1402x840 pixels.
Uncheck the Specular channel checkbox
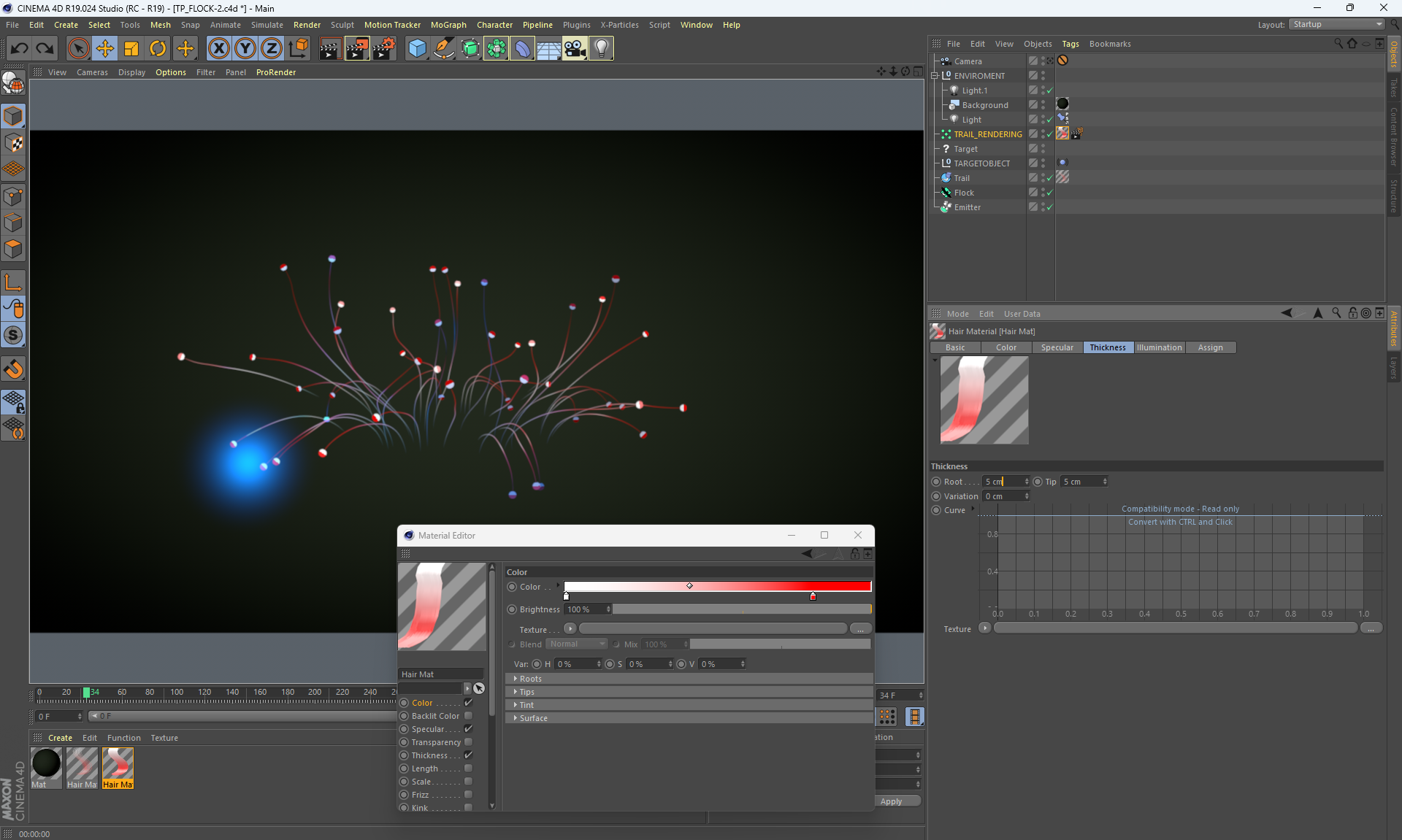point(469,729)
